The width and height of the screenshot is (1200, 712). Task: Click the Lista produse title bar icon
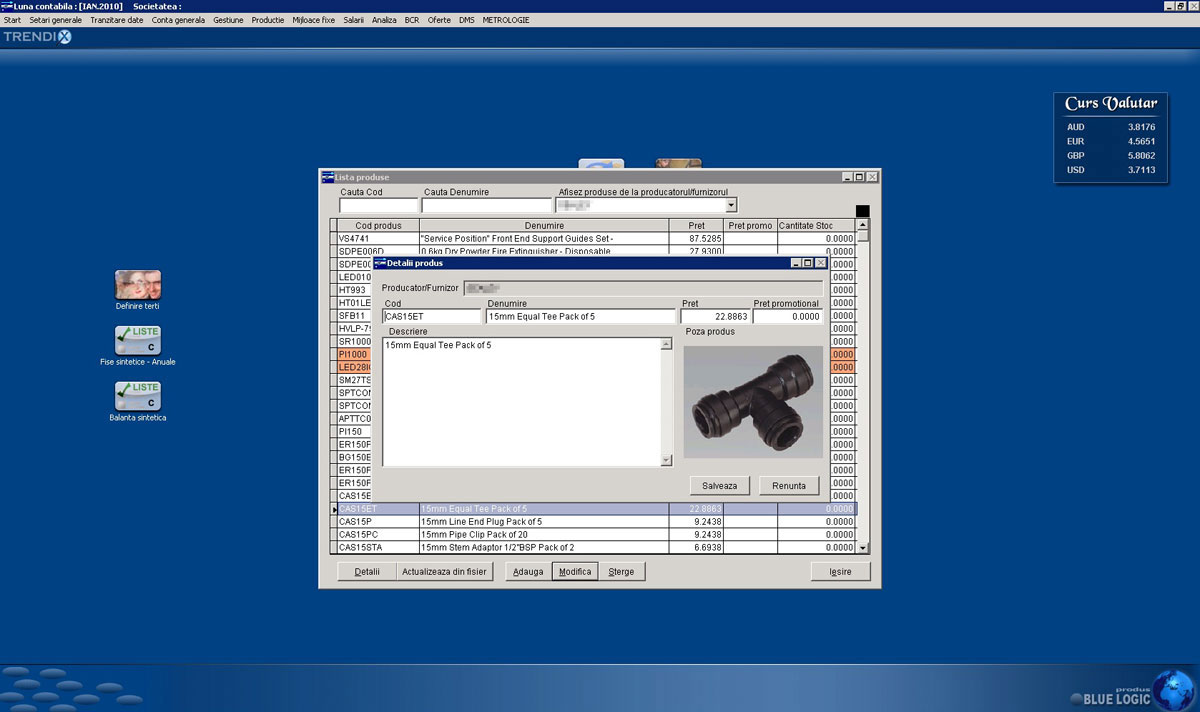tap(326, 176)
